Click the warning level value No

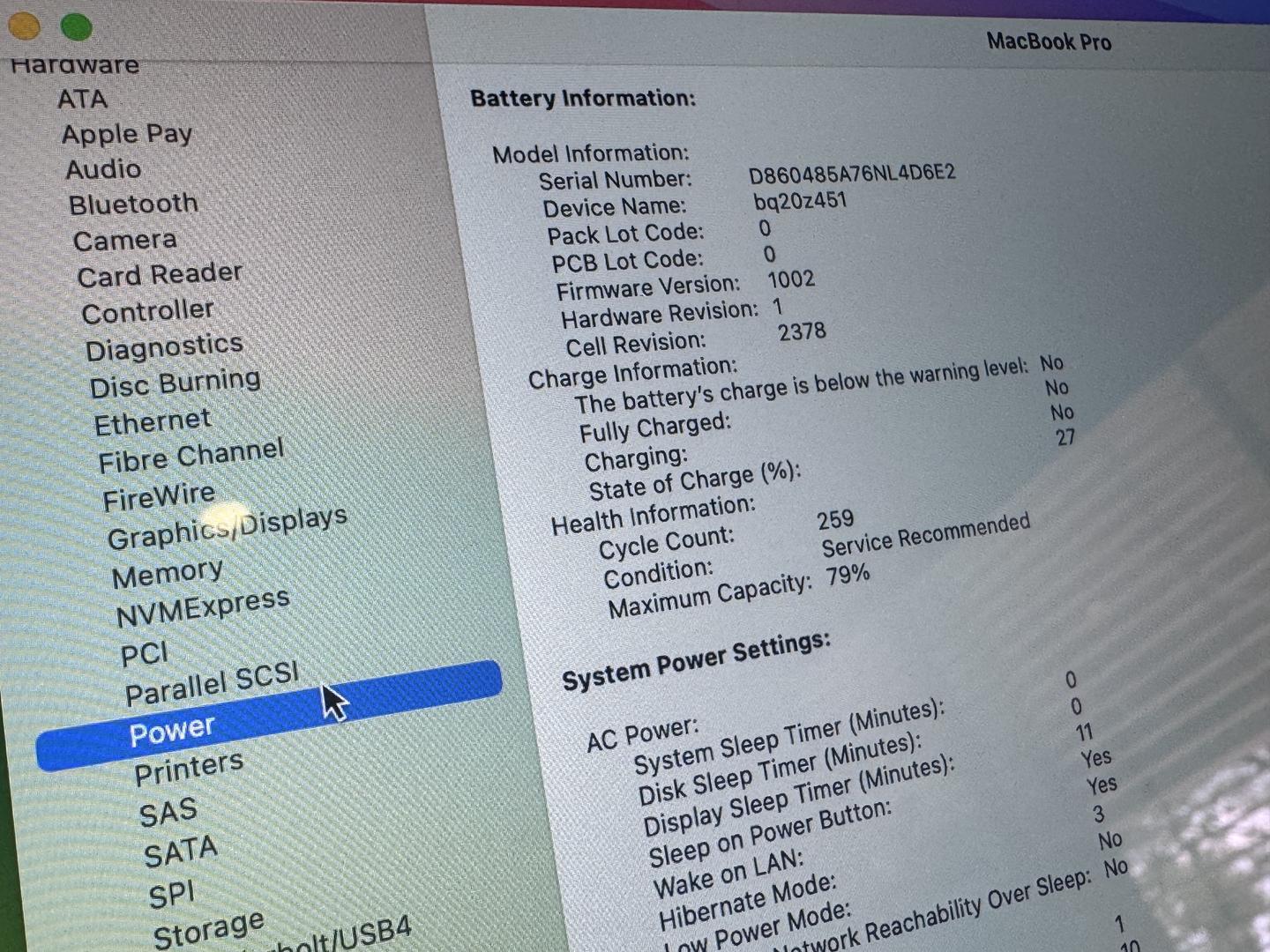(x=1051, y=363)
